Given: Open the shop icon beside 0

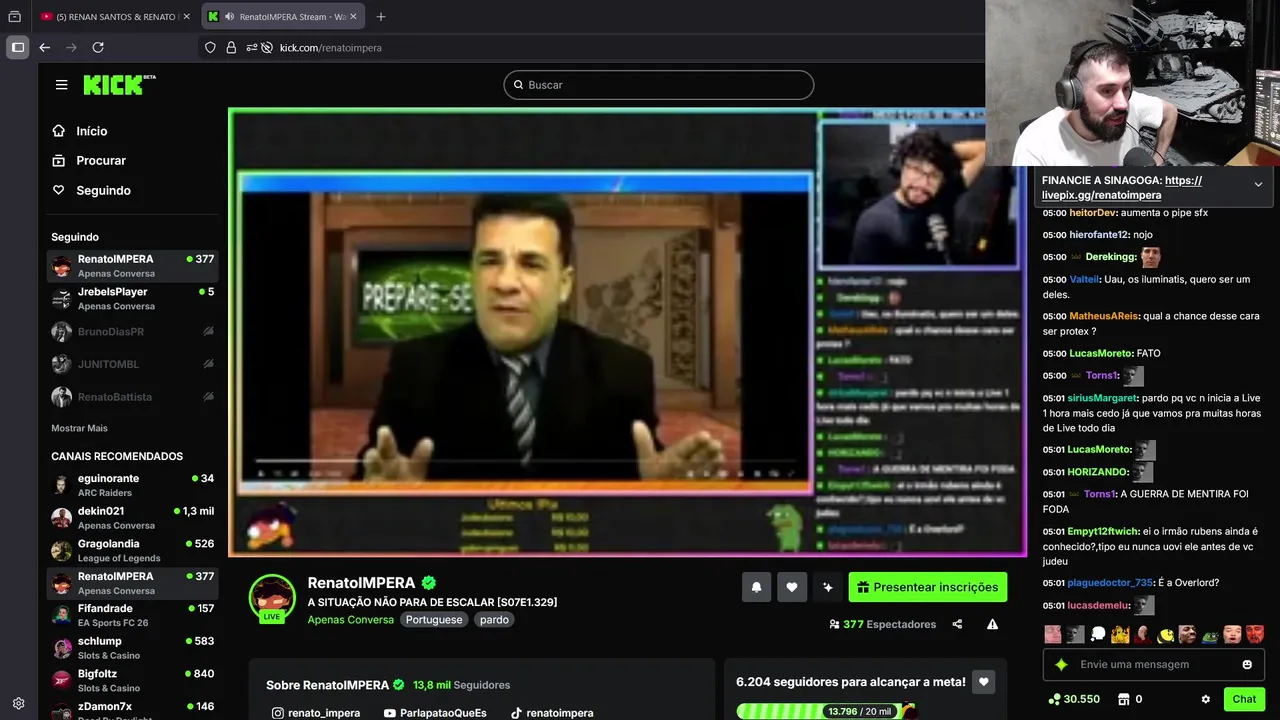Looking at the screenshot, I should coord(1123,699).
